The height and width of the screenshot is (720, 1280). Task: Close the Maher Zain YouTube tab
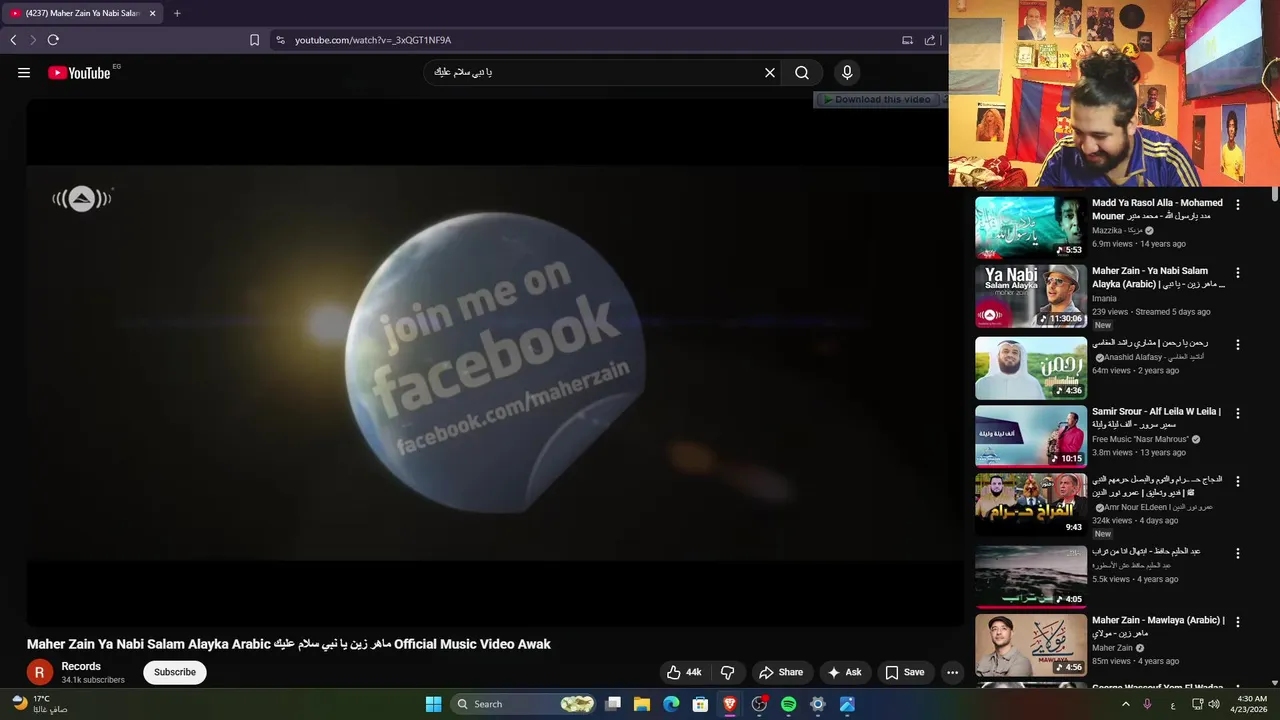pyautogui.click(x=153, y=13)
